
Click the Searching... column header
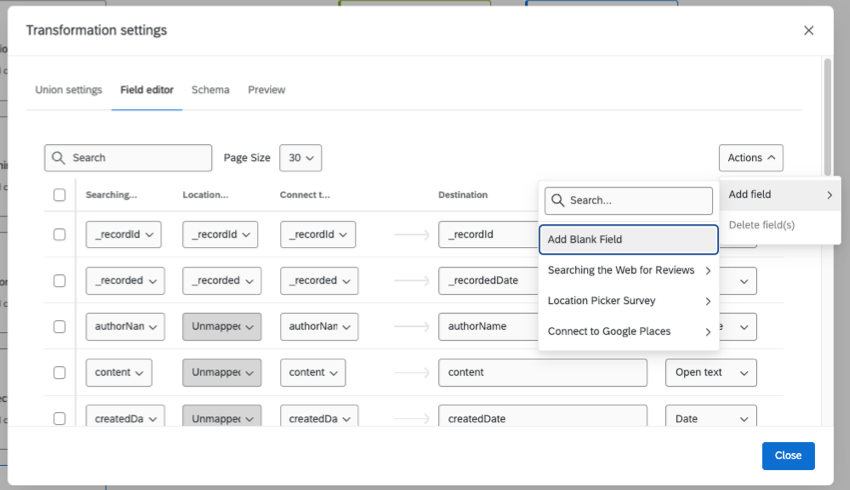click(x=111, y=195)
